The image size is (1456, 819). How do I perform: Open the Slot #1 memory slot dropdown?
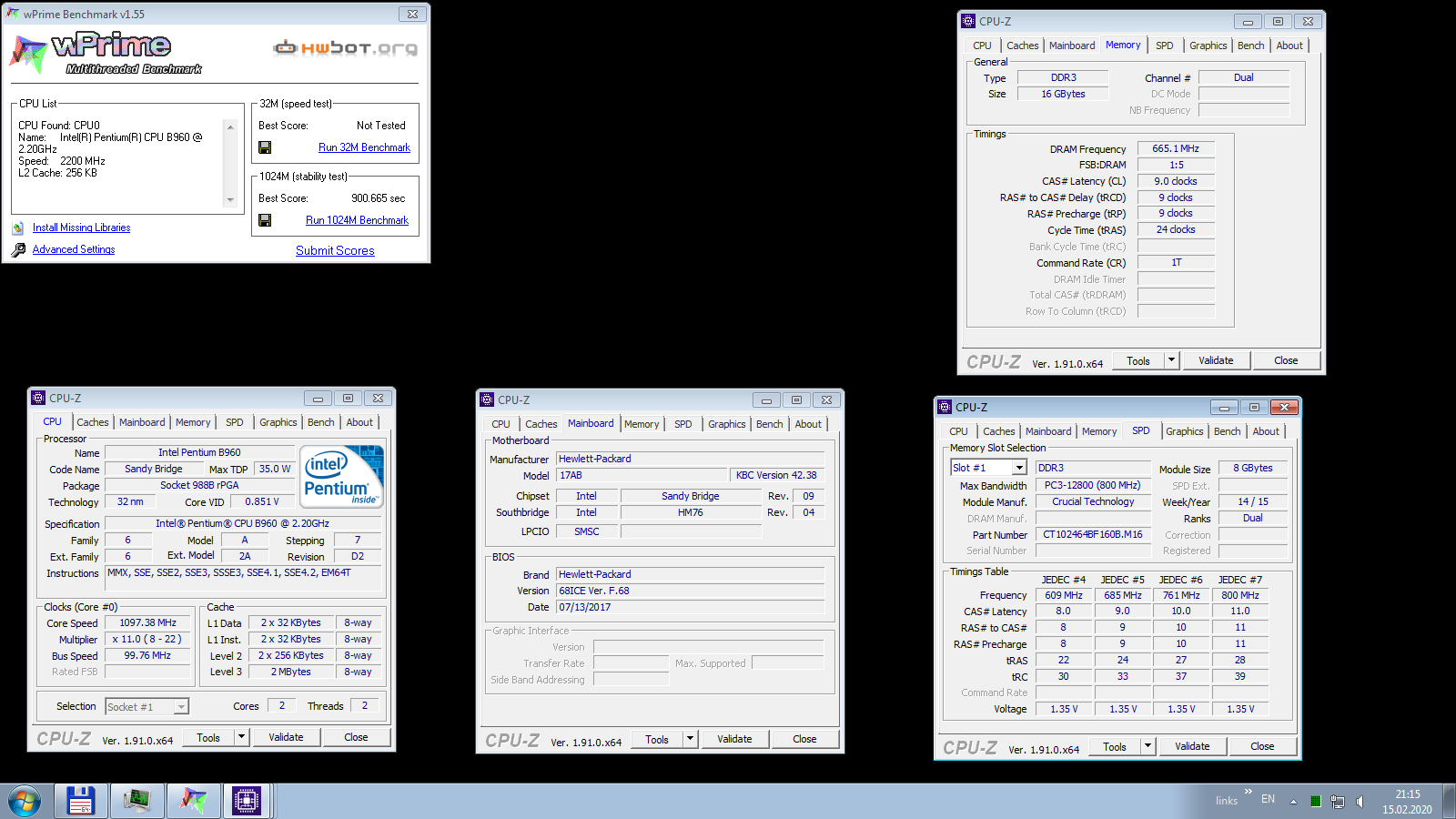pos(1020,468)
